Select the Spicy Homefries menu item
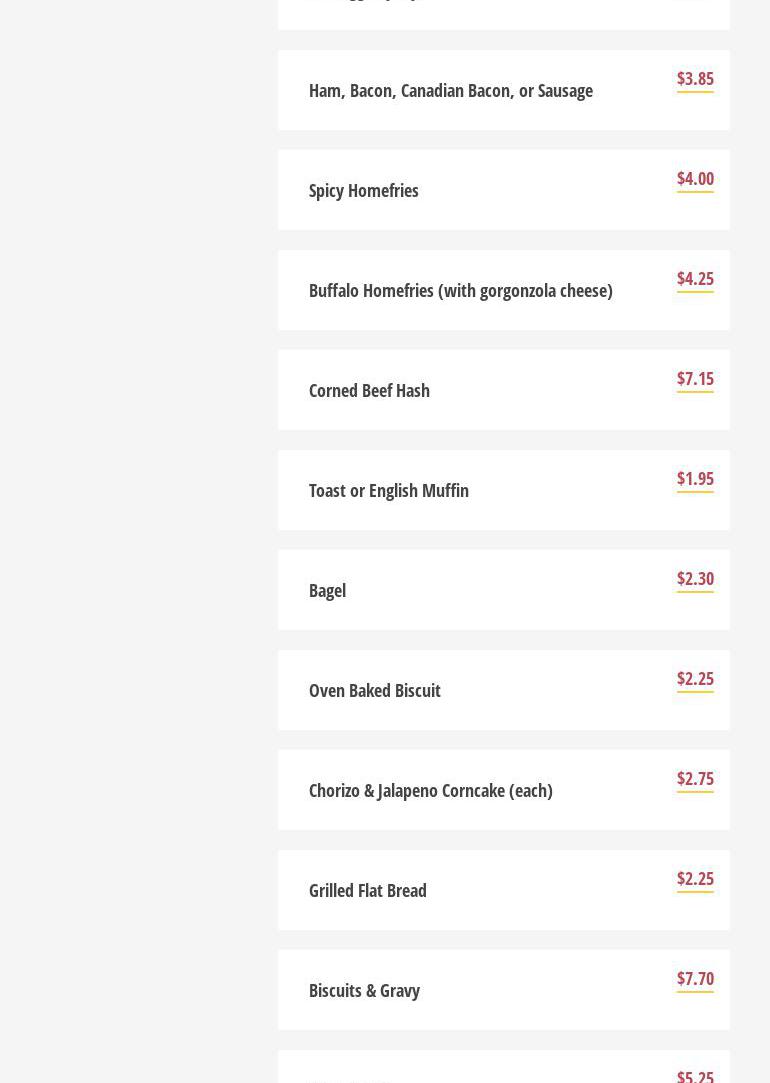The image size is (770, 1083). tap(363, 190)
